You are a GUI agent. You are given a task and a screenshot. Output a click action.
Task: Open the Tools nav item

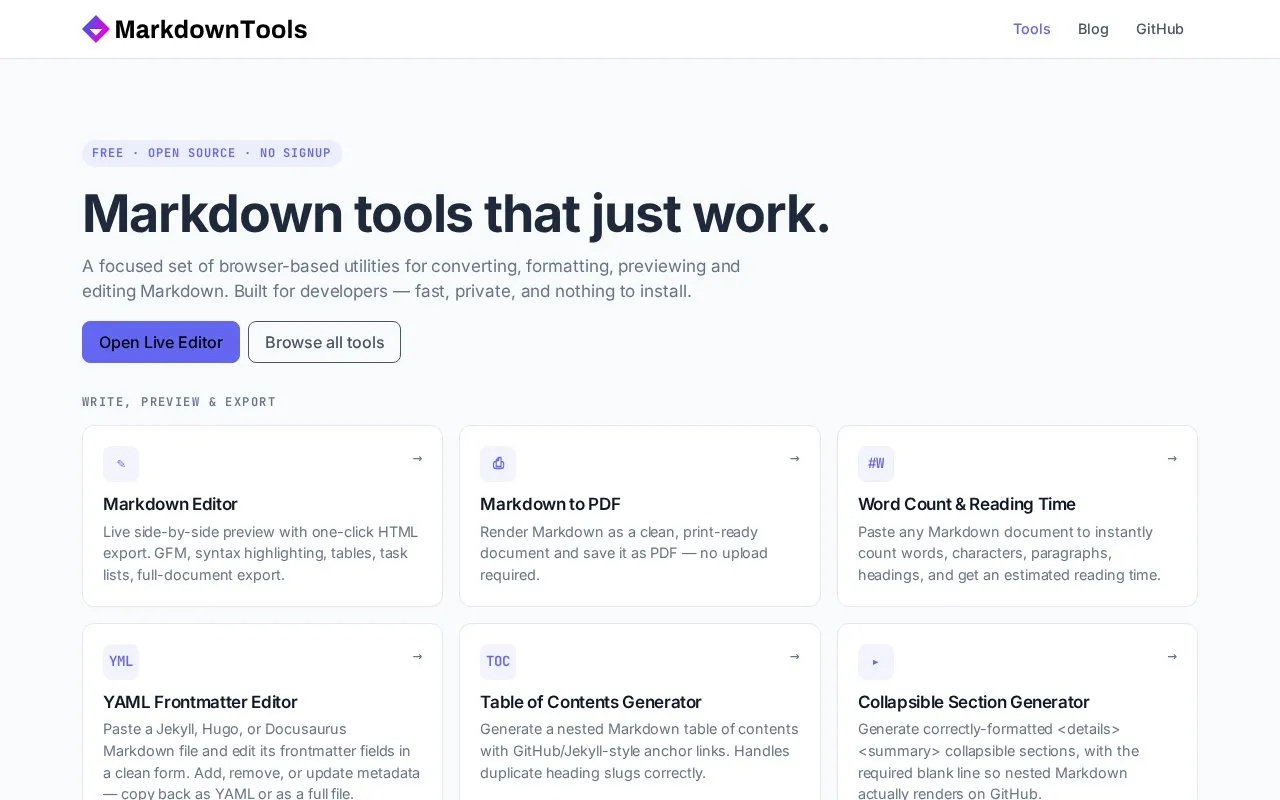1031,29
